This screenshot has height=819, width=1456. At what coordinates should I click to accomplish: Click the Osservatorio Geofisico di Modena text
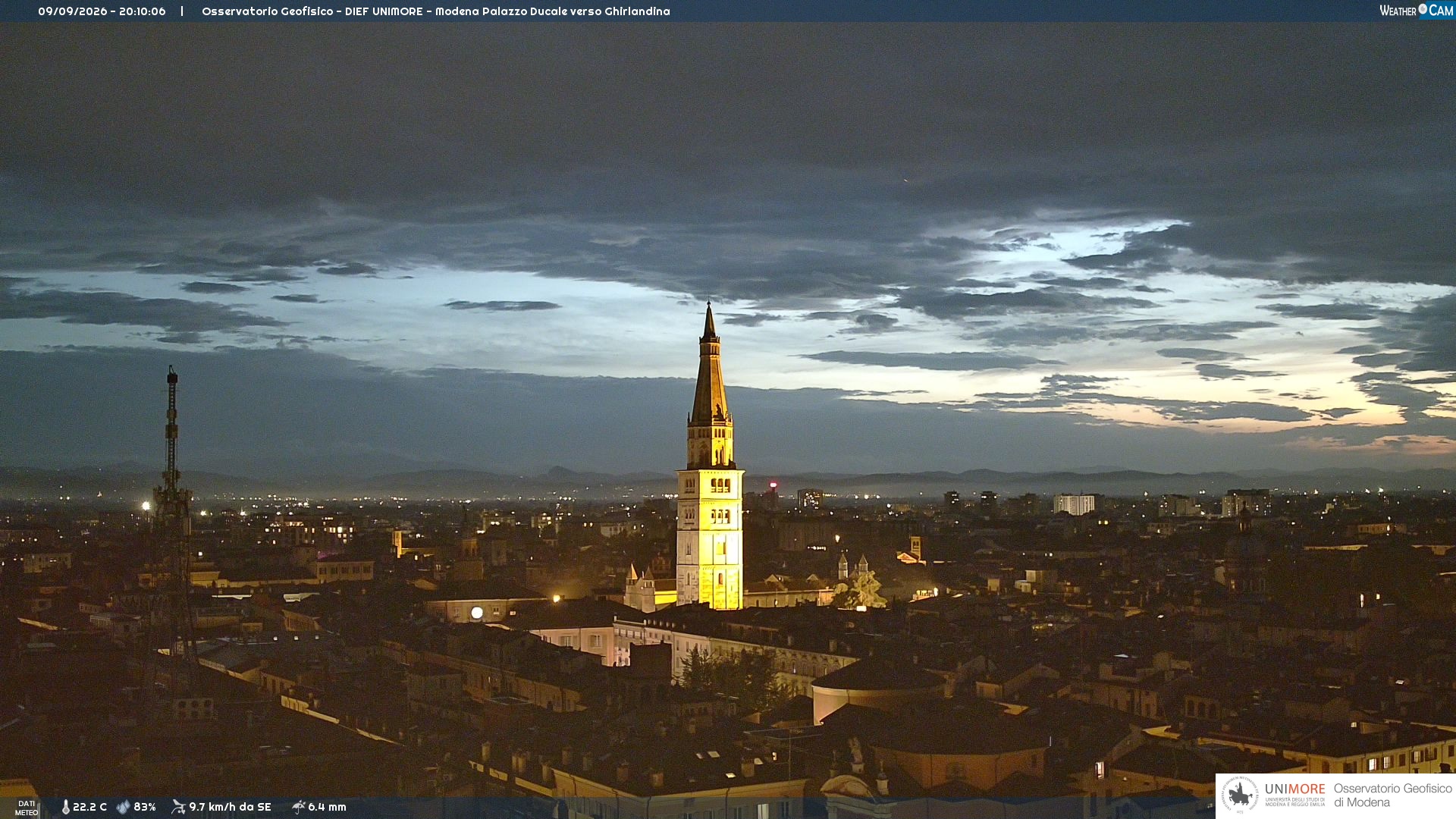point(1392,795)
